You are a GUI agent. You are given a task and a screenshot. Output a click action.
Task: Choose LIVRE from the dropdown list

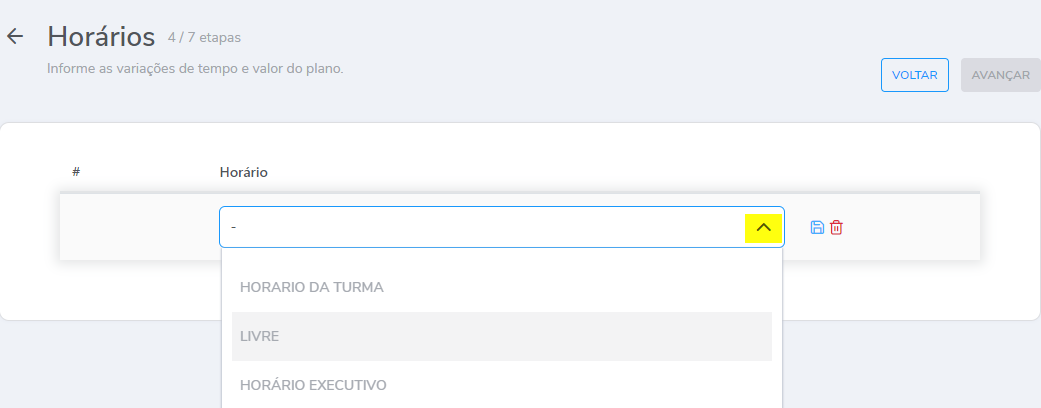(259, 336)
